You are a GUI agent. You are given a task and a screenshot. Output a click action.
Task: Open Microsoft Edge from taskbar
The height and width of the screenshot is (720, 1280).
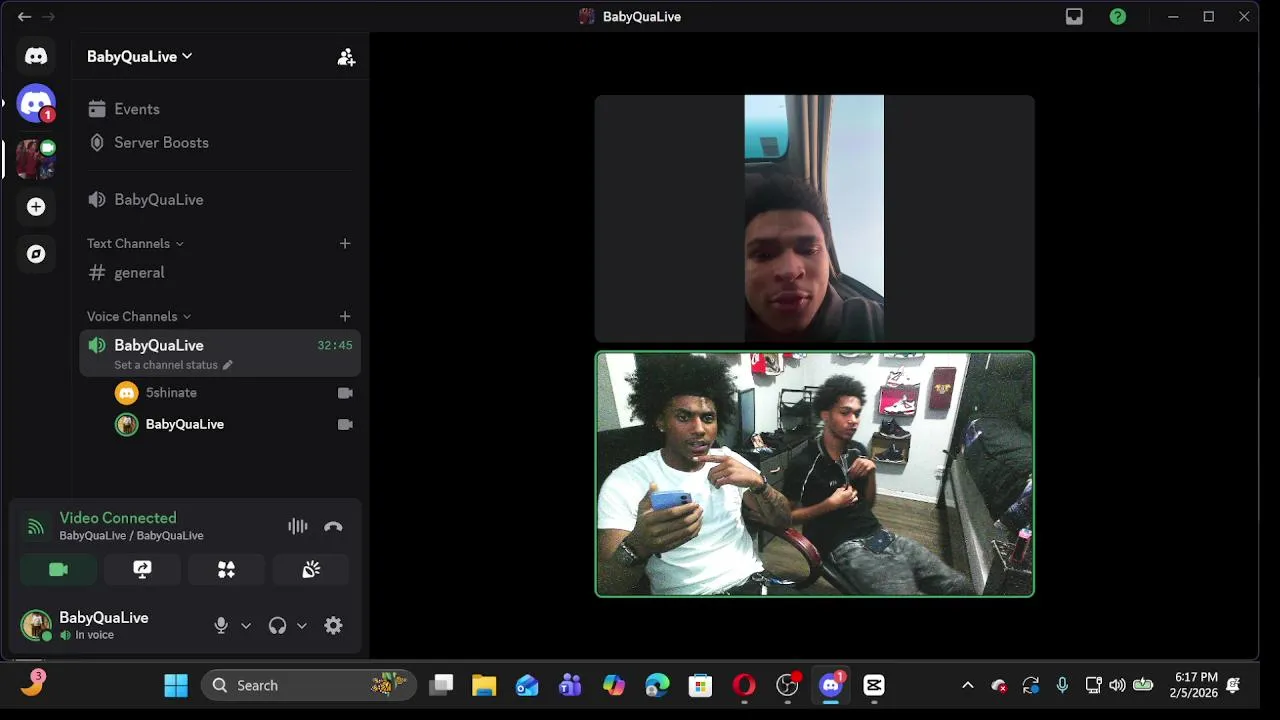pyautogui.click(x=657, y=685)
